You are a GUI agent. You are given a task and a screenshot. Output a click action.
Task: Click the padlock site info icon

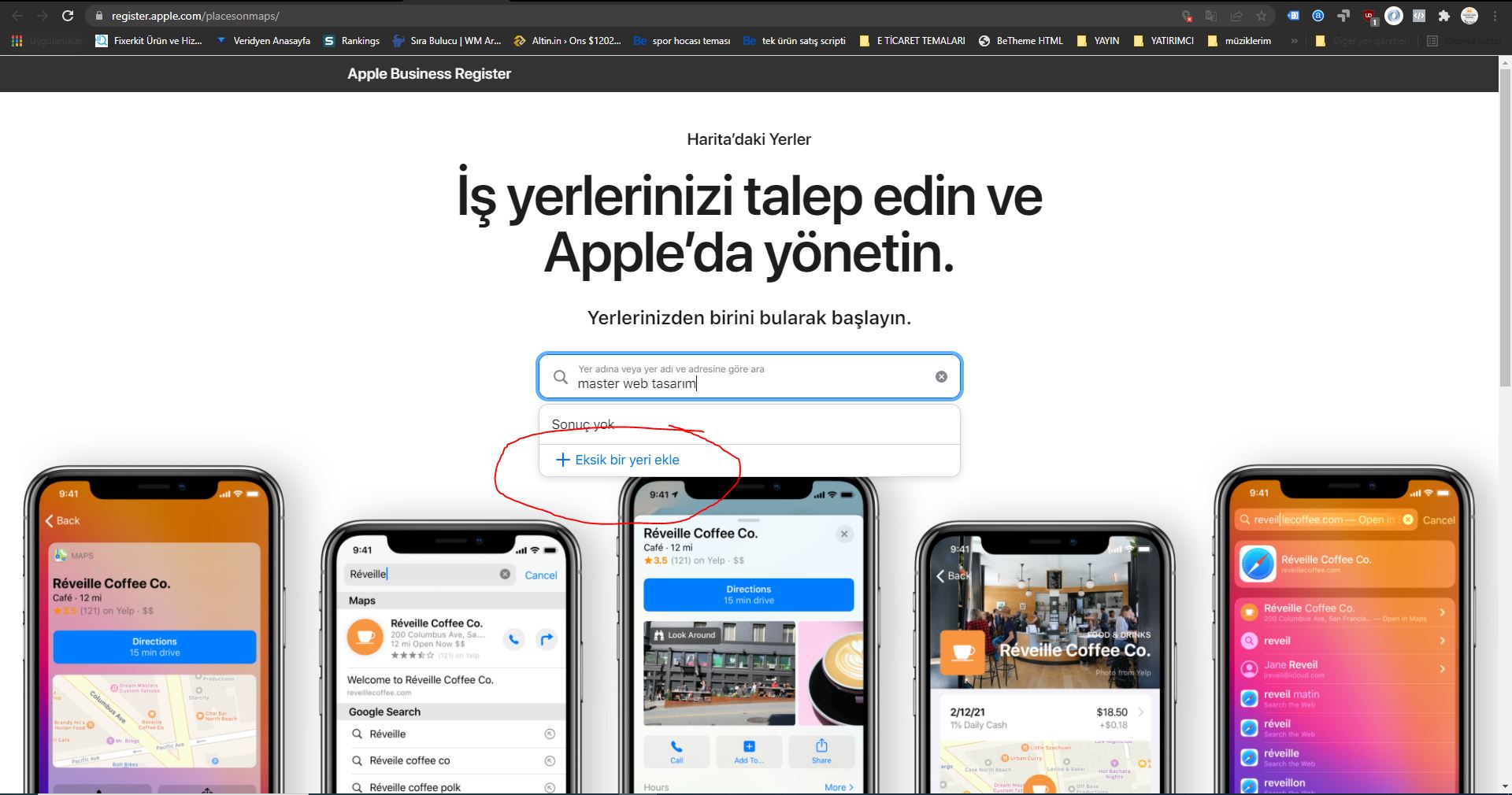(x=99, y=16)
